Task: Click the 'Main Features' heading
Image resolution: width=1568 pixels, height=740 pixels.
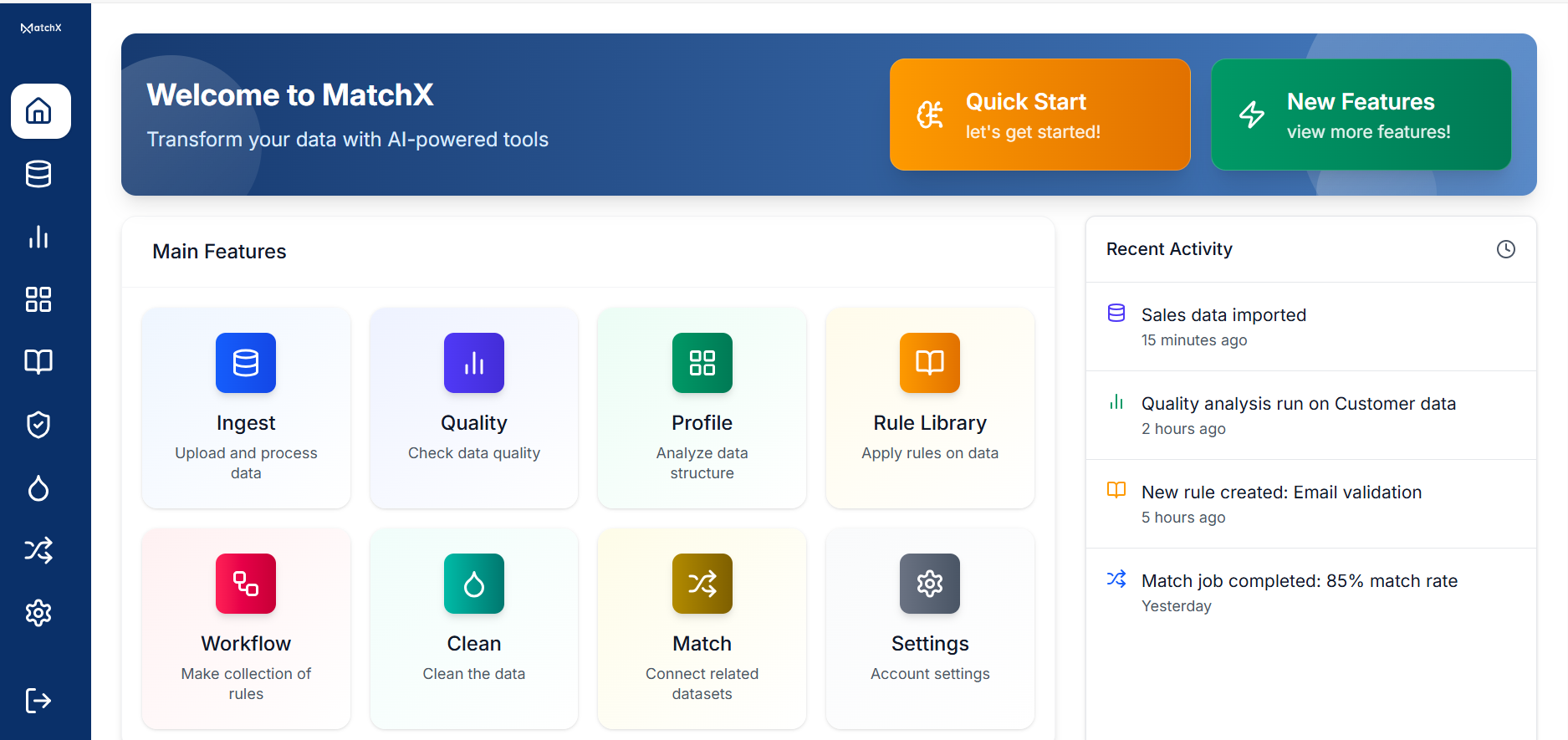Action: tap(219, 252)
